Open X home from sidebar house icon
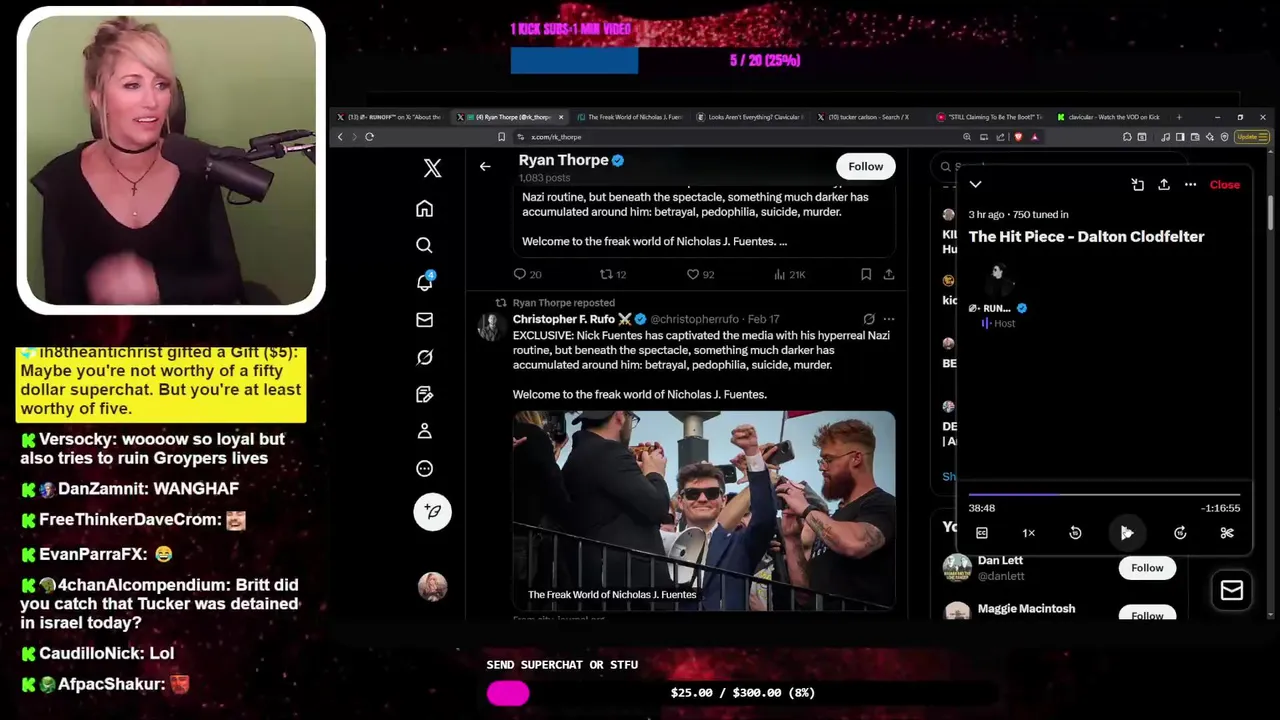 [425, 208]
